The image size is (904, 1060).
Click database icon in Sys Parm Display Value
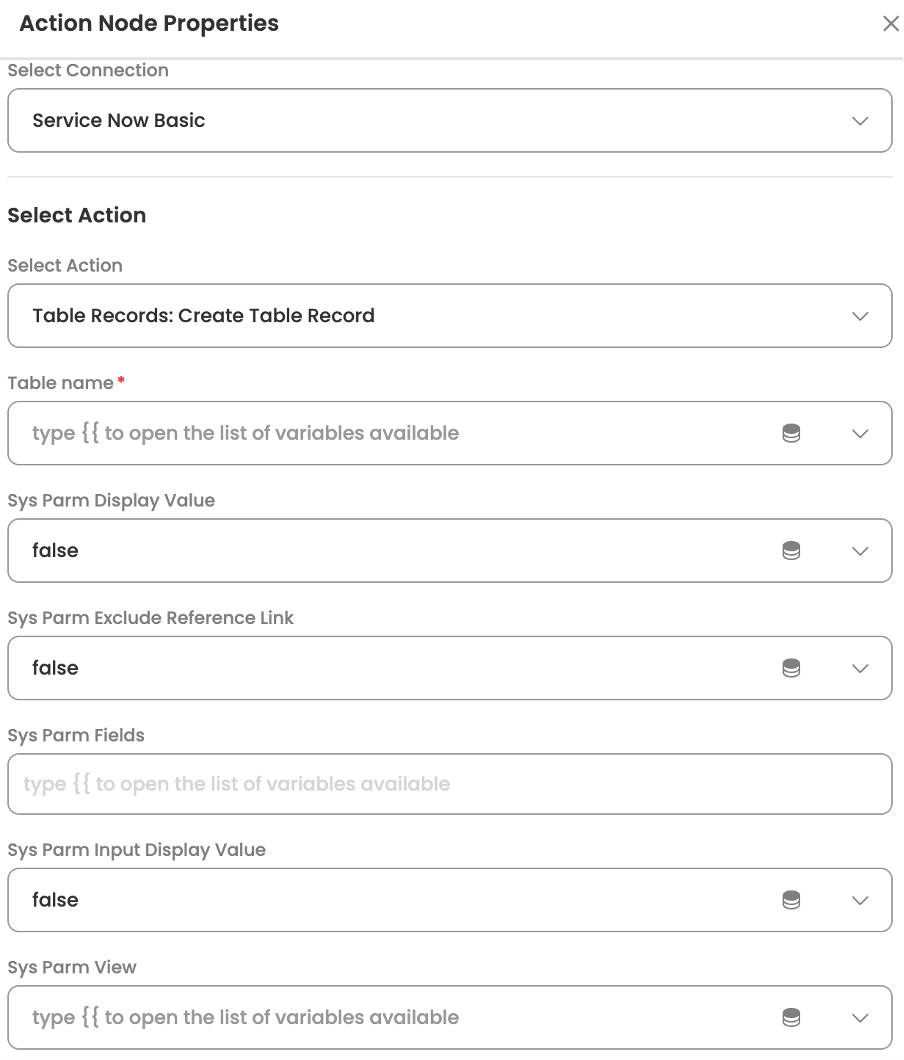(791, 551)
